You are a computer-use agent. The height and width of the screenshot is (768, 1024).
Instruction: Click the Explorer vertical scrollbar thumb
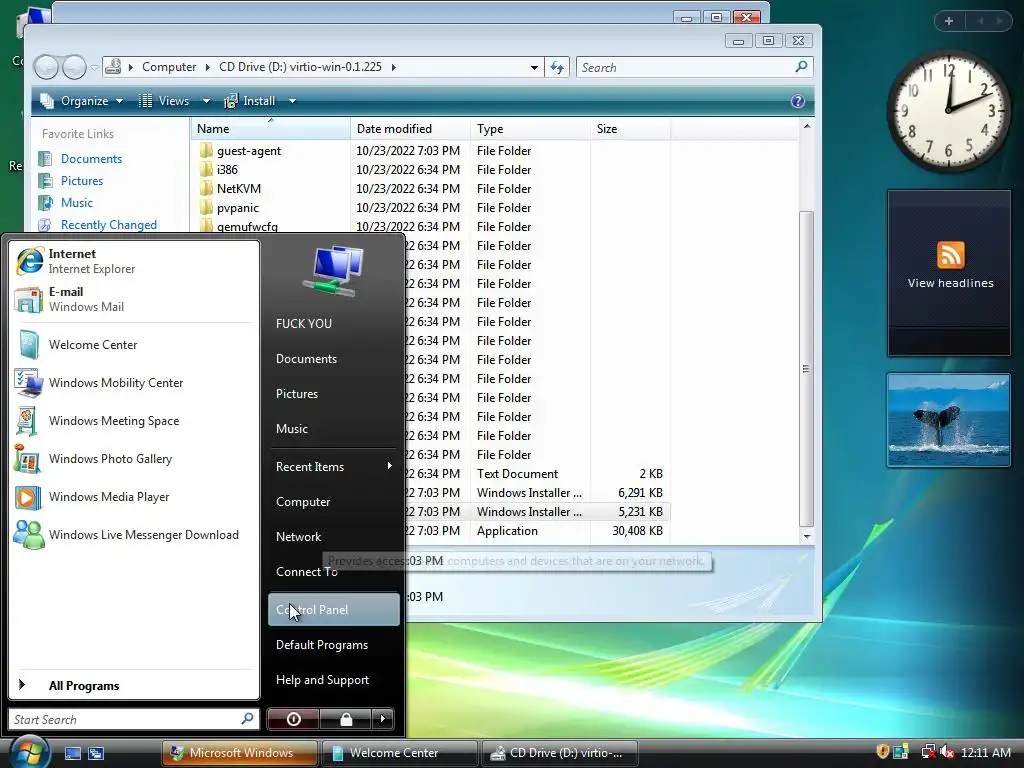click(807, 368)
